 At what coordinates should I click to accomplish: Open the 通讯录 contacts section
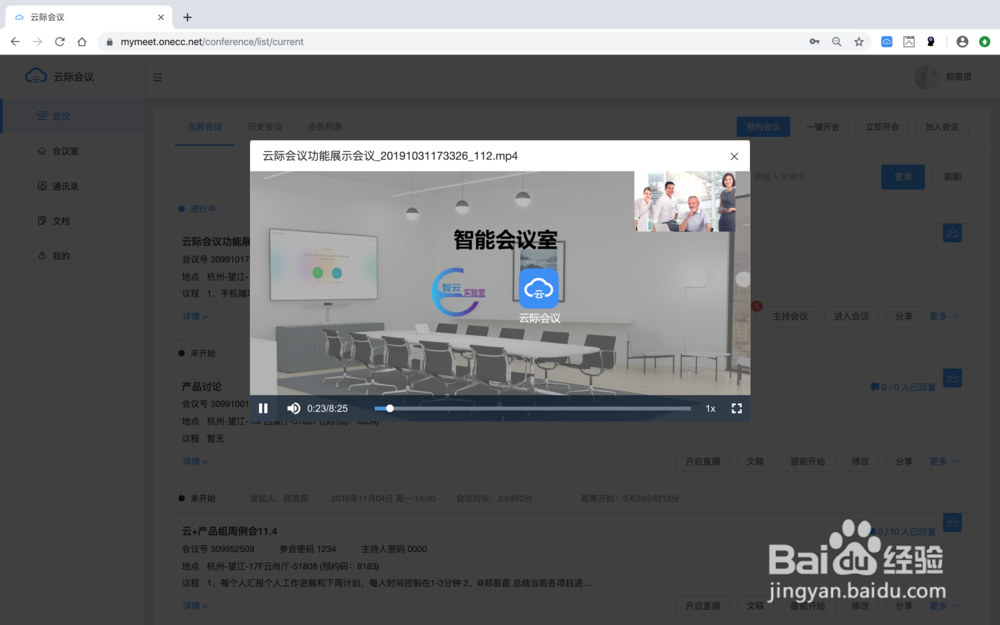click(60, 185)
